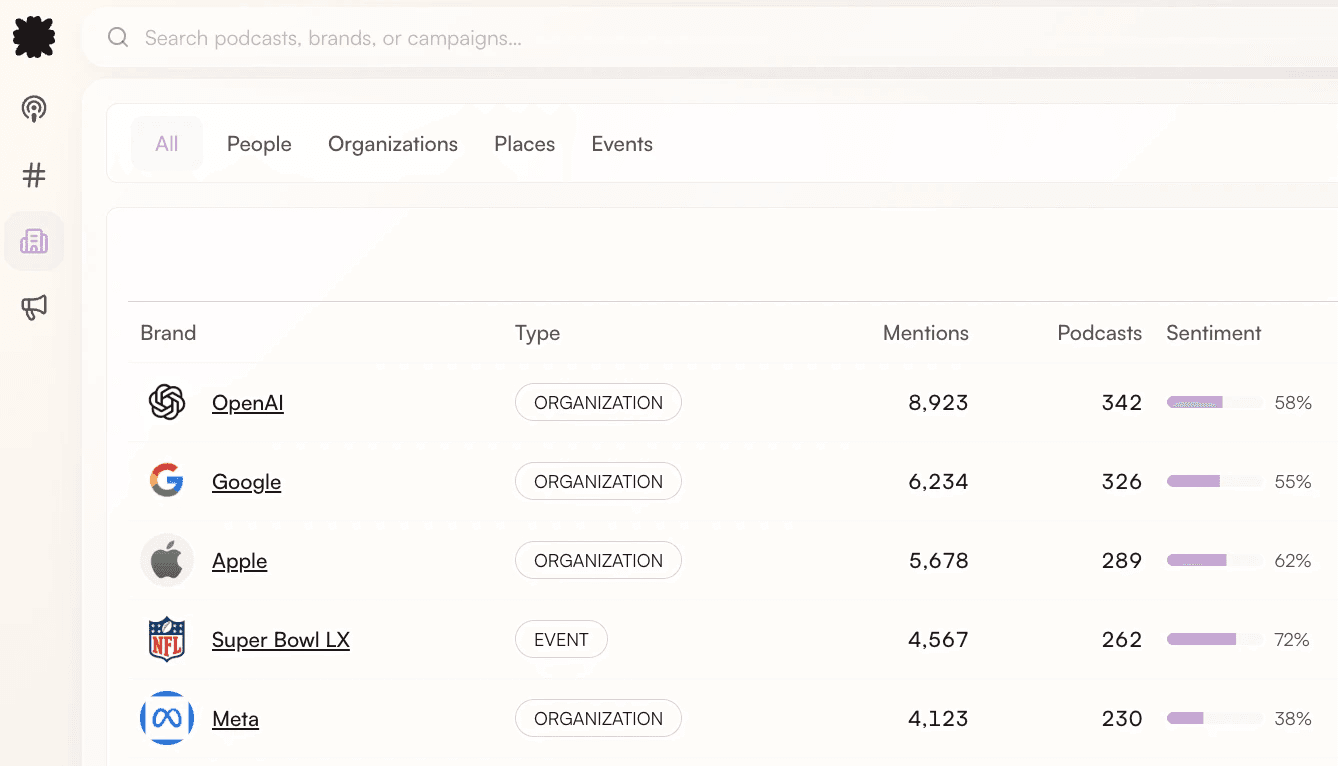
Task: Click the 342 podcasts count
Action: point(1122,403)
